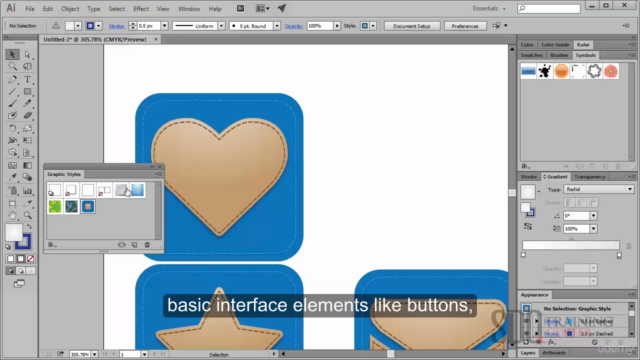Set paint type to Color

pos(11,259)
